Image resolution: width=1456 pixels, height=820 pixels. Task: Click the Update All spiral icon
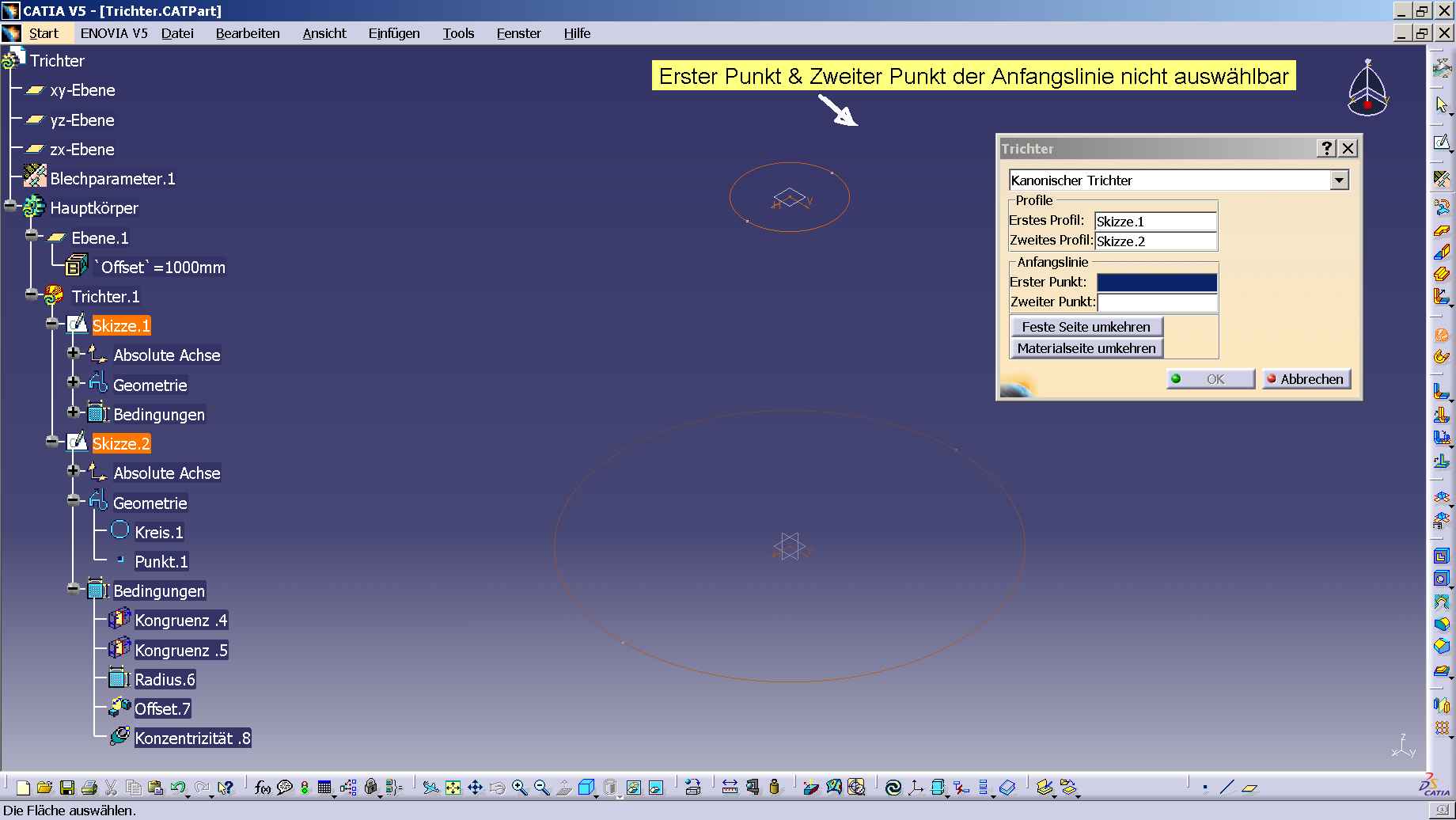click(x=893, y=788)
